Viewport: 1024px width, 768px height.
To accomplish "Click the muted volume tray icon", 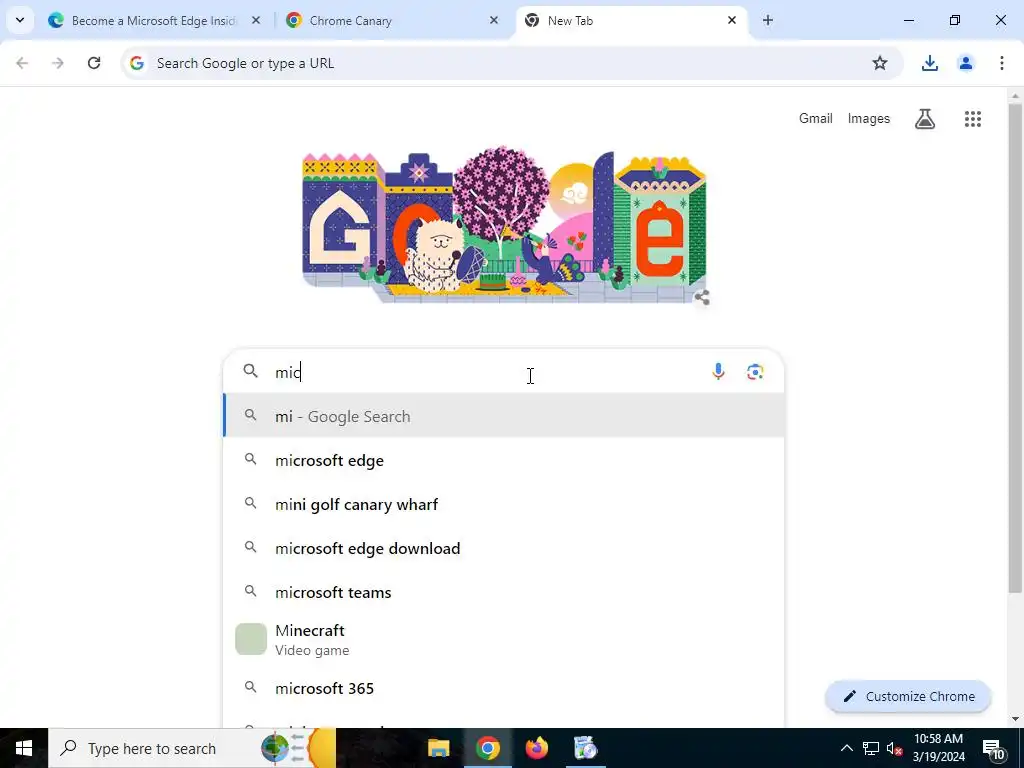I will point(894,748).
